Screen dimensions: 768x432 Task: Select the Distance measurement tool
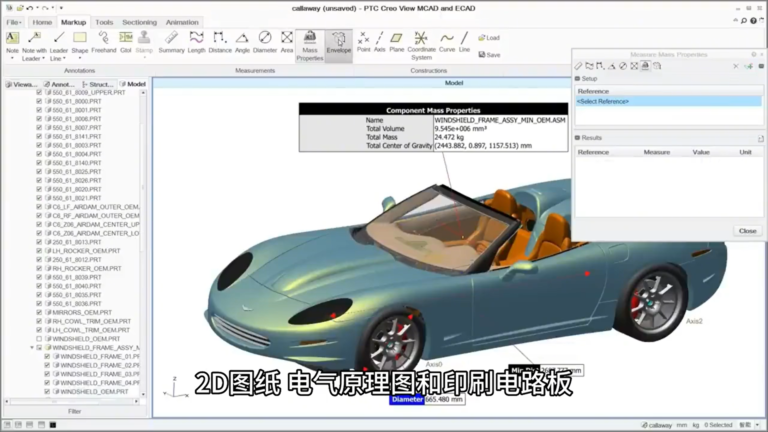click(x=220, y=42)
